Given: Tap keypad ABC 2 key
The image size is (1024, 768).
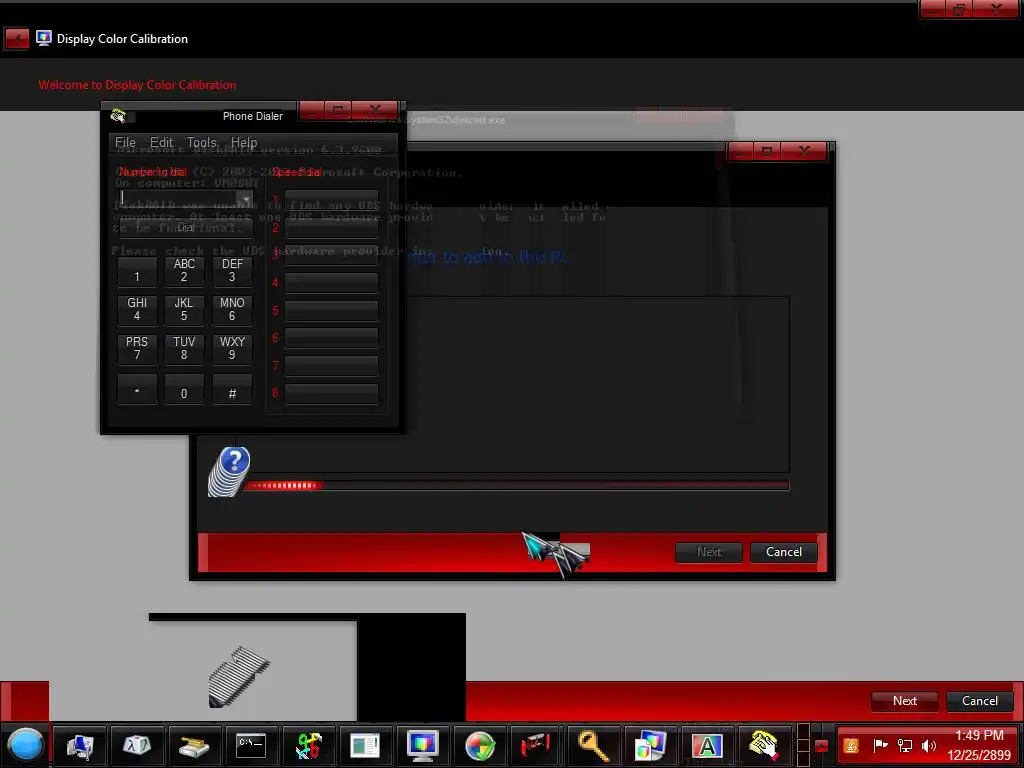Looking at the screenshot, I should coord(184,271).
